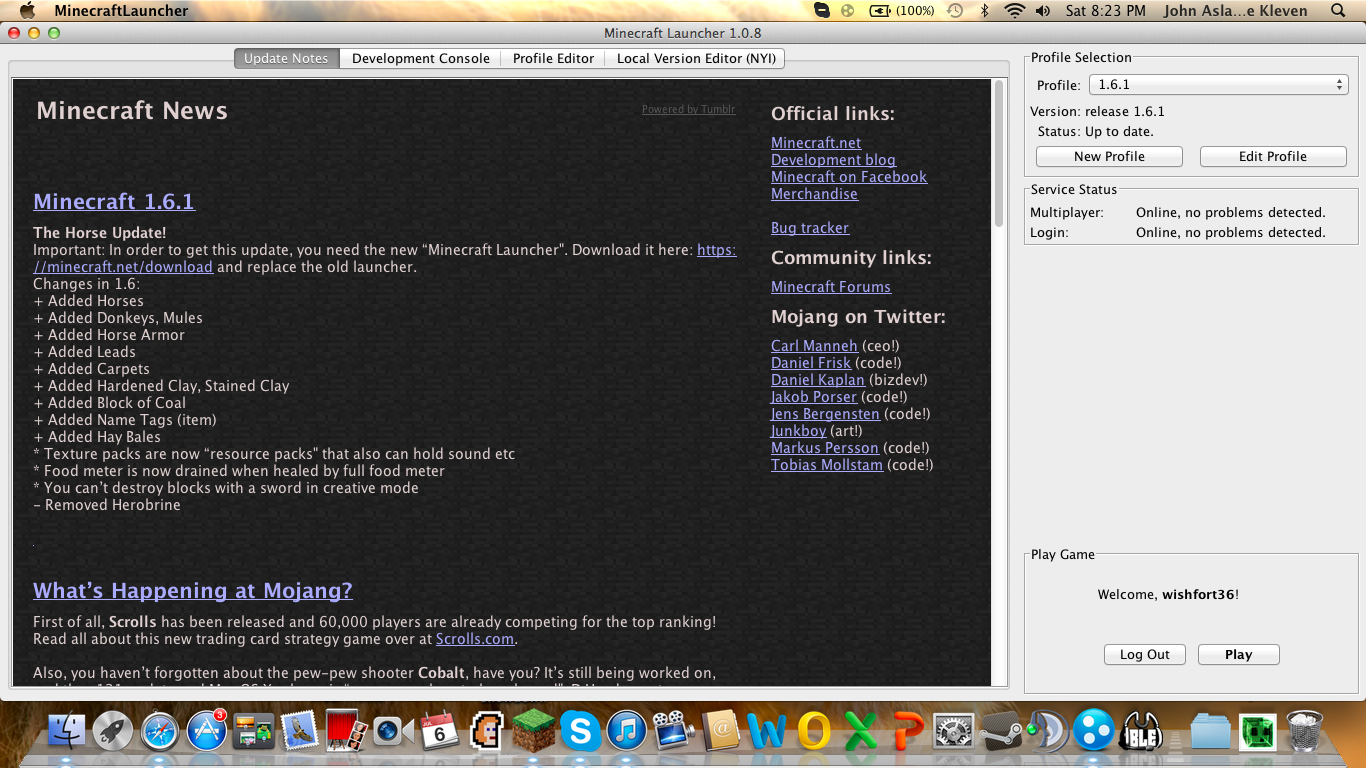Open Skype from the dock
The height and width of the screenshot is (768, 1366).
pos(580,730)
